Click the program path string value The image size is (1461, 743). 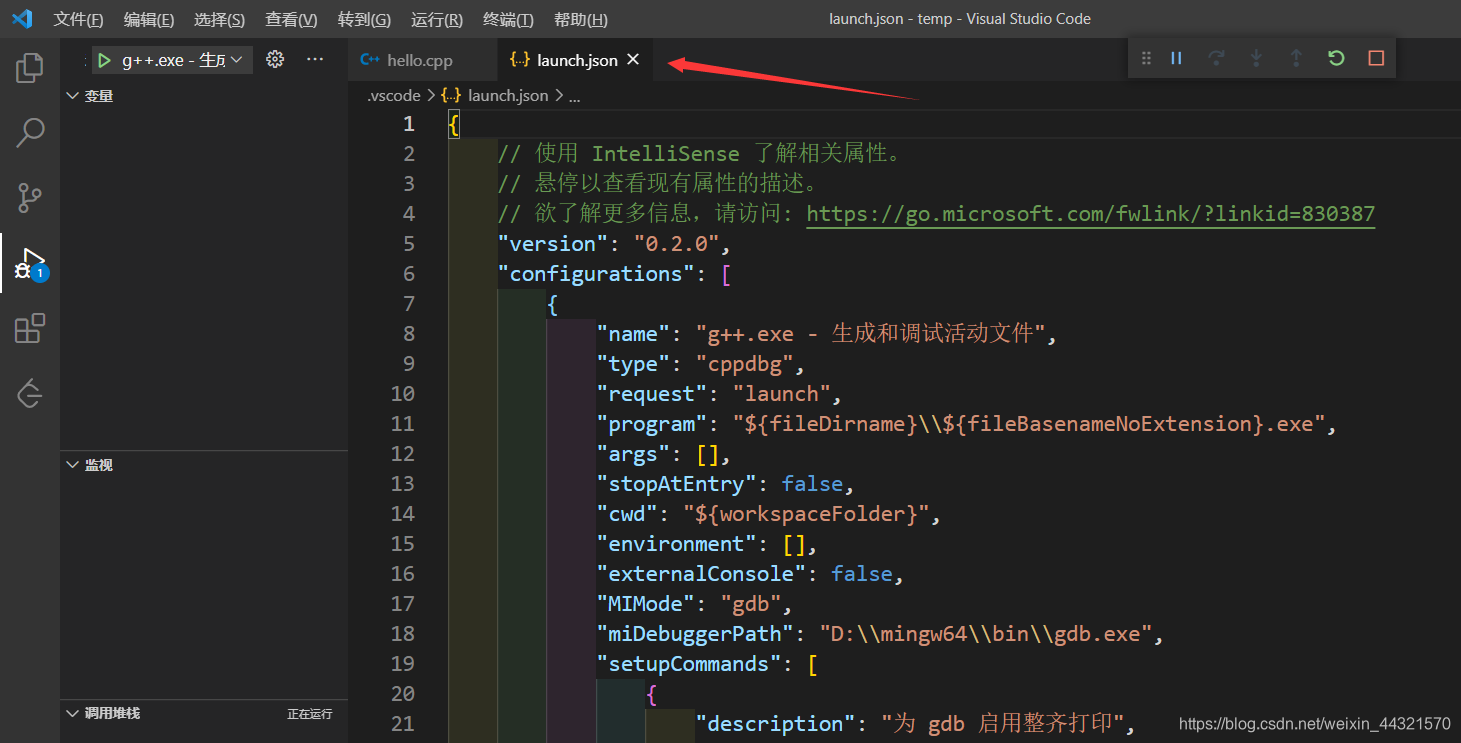coord(1029,424)
